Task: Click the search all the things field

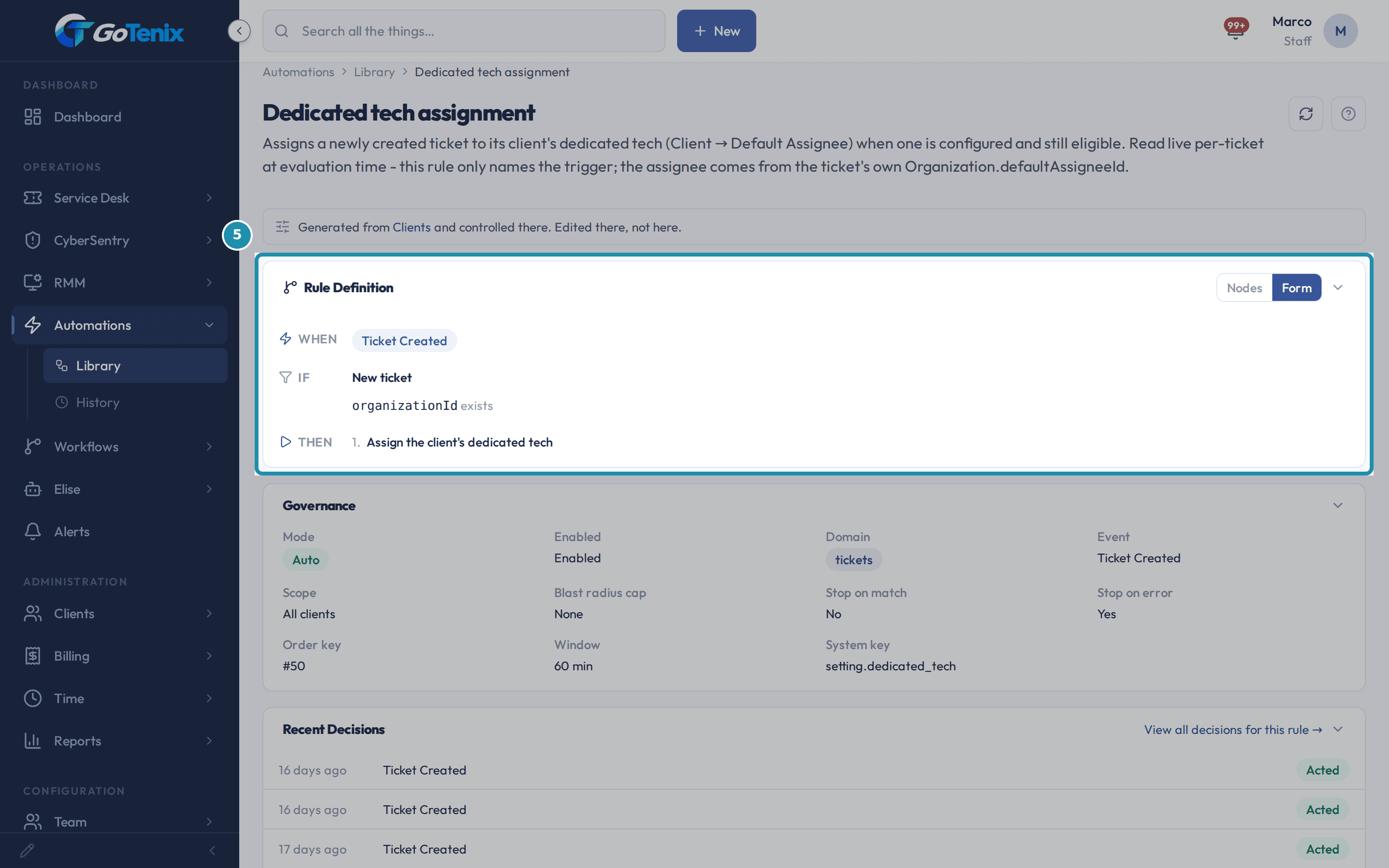Action: pyautogui.click(x=464, y=31)
